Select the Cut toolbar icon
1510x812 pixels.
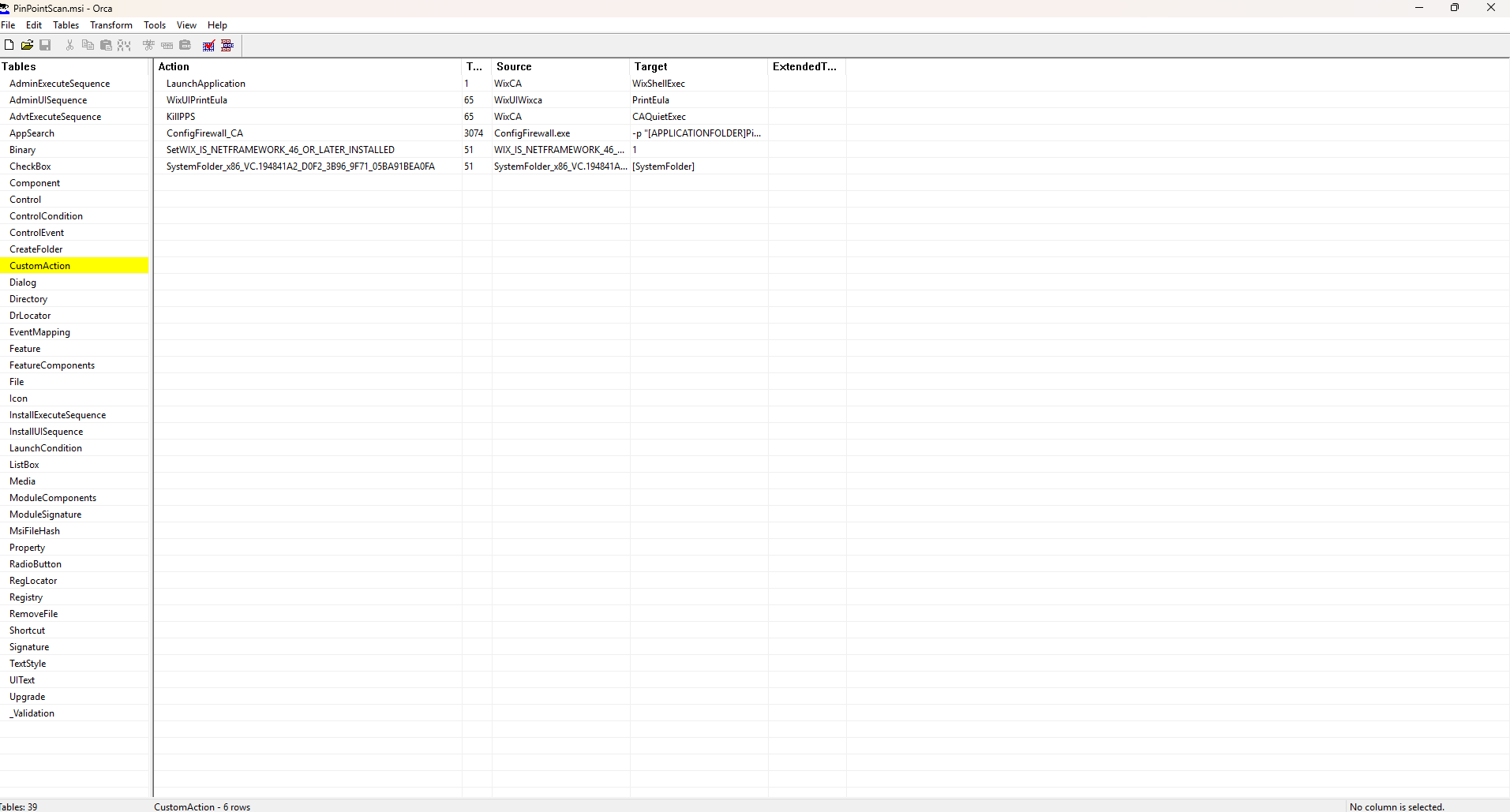click(69, 45)
